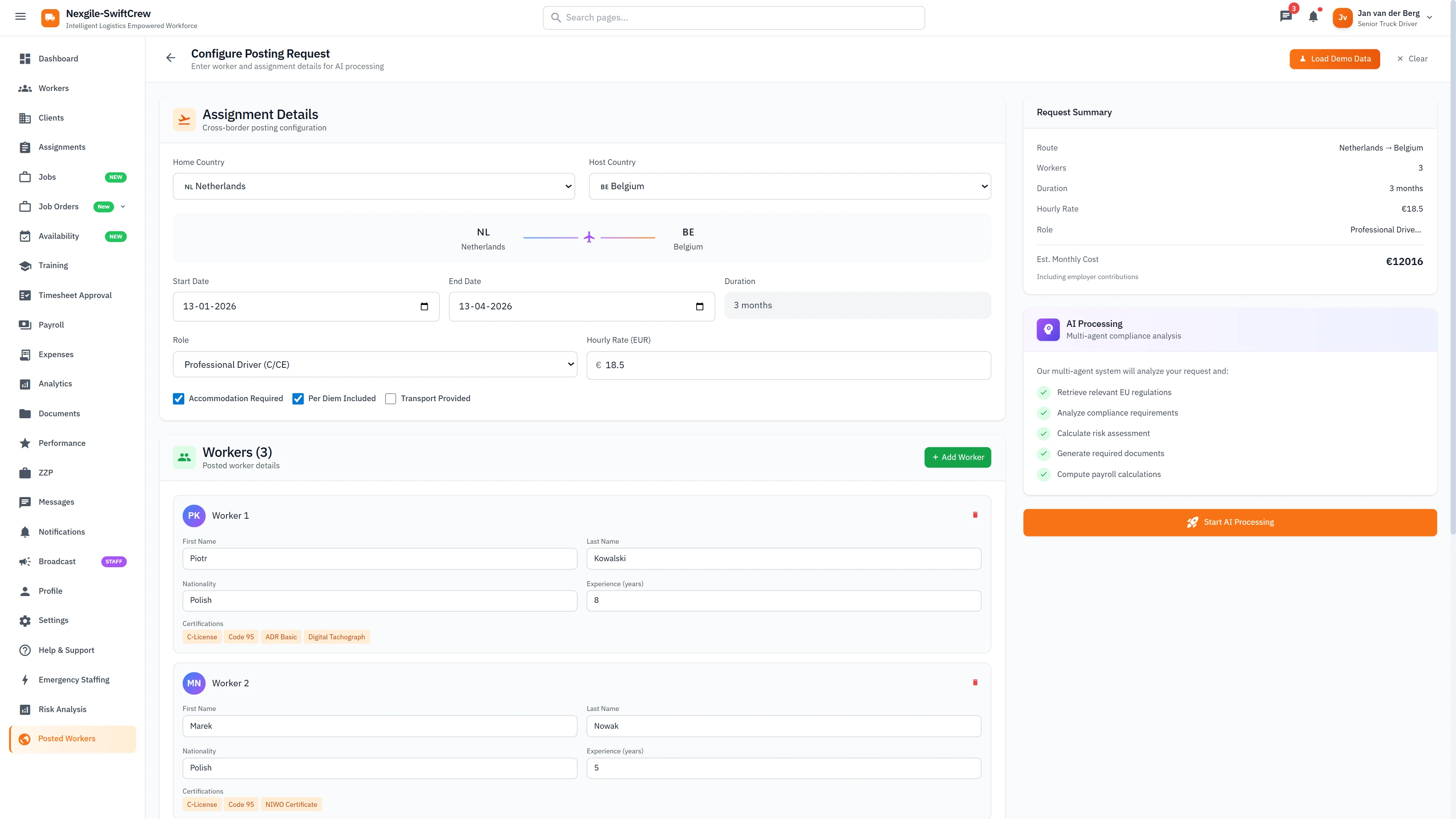Enable the Transport Provided checkbox
The width and height of the screenshot is (1456, 819).
pos(390,399)
